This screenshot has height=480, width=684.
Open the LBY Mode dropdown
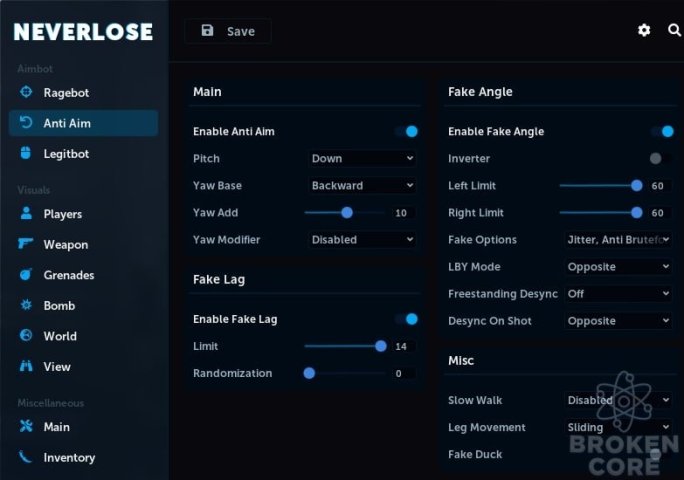click(x=618, y=267)
